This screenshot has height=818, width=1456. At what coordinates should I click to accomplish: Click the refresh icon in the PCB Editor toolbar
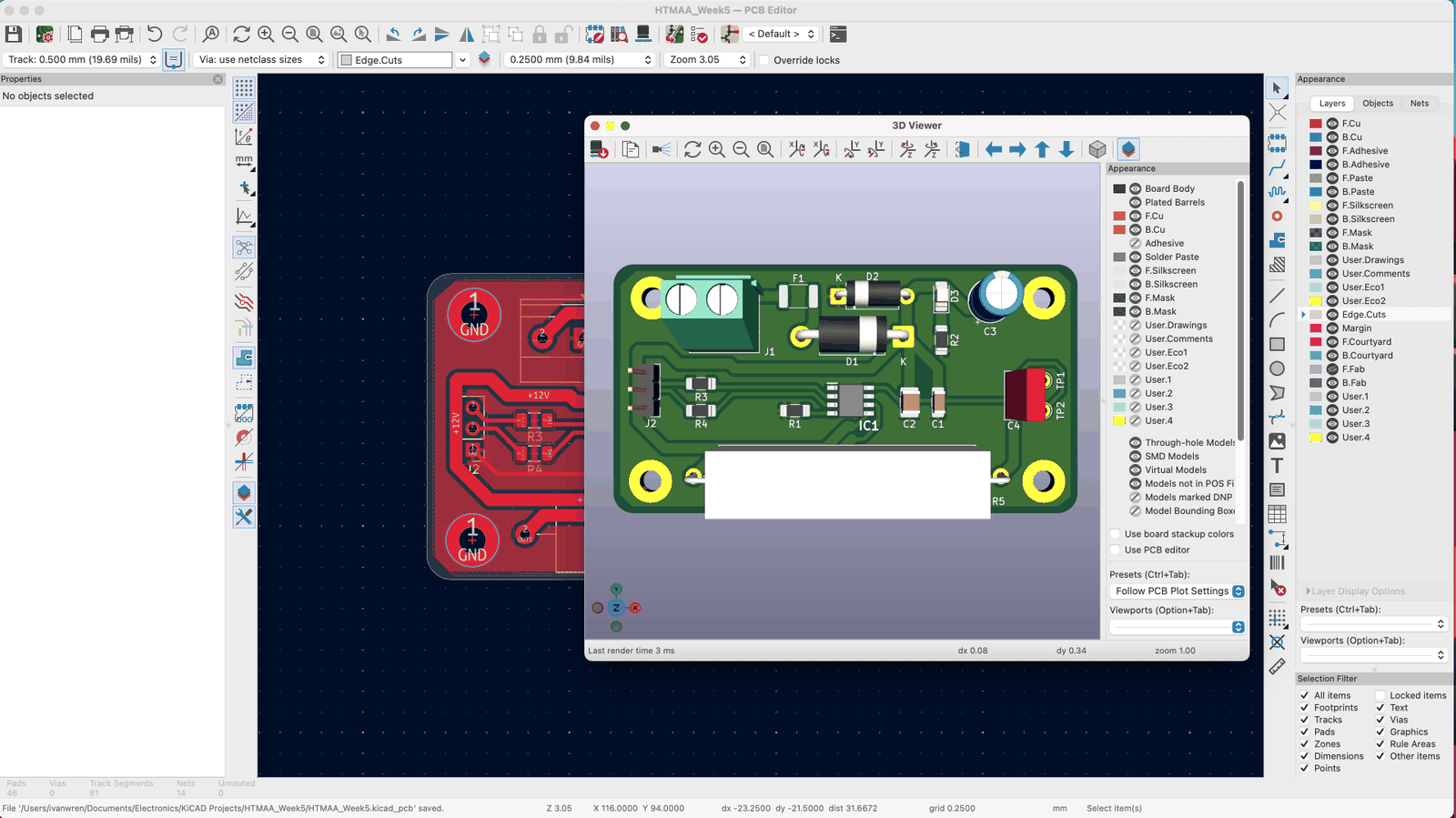click(x=241, y=34)
